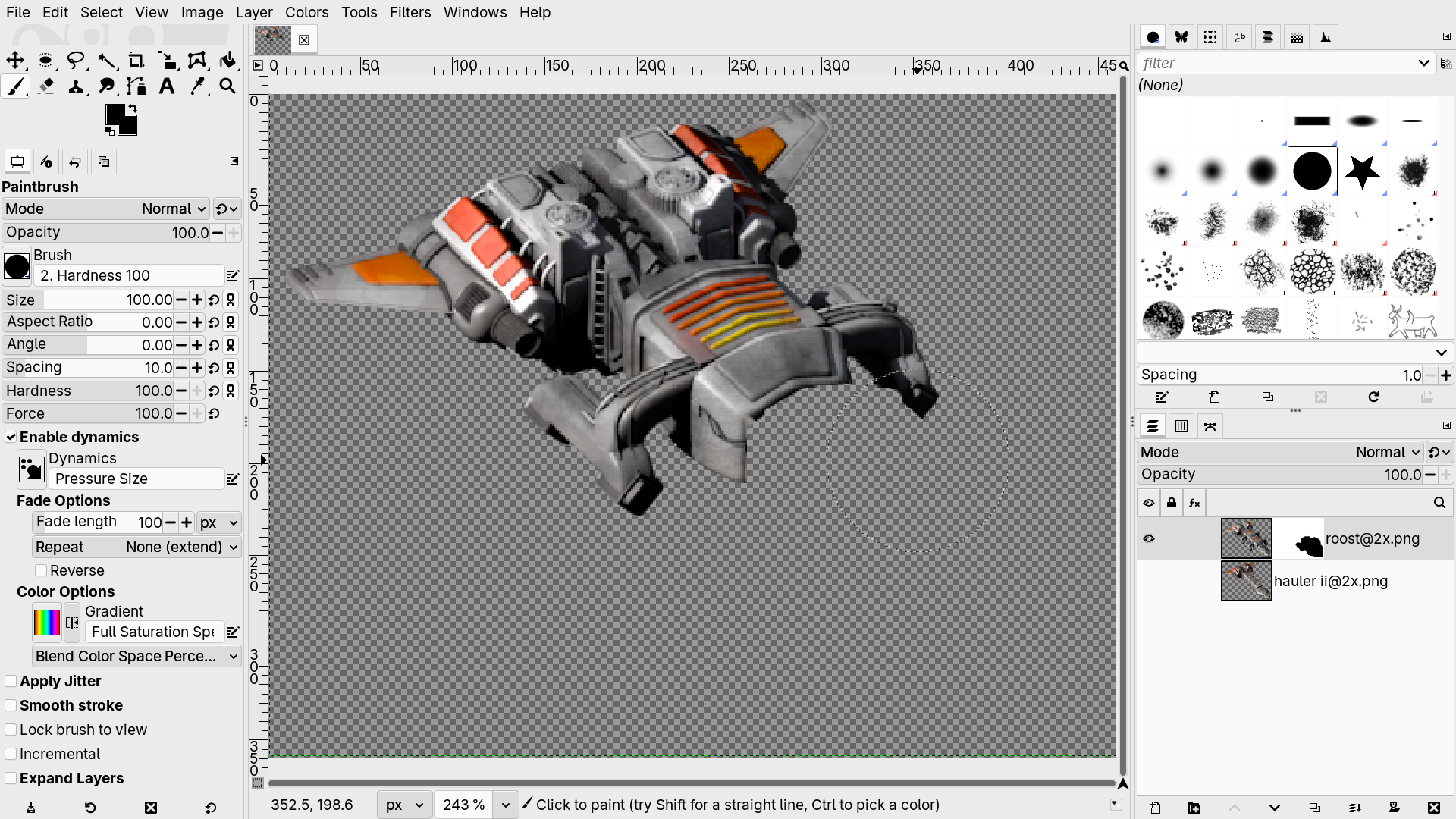Enable Incremental painting
The width and height of the screenshot is (1456, 819).
click(x=11, y=754)
